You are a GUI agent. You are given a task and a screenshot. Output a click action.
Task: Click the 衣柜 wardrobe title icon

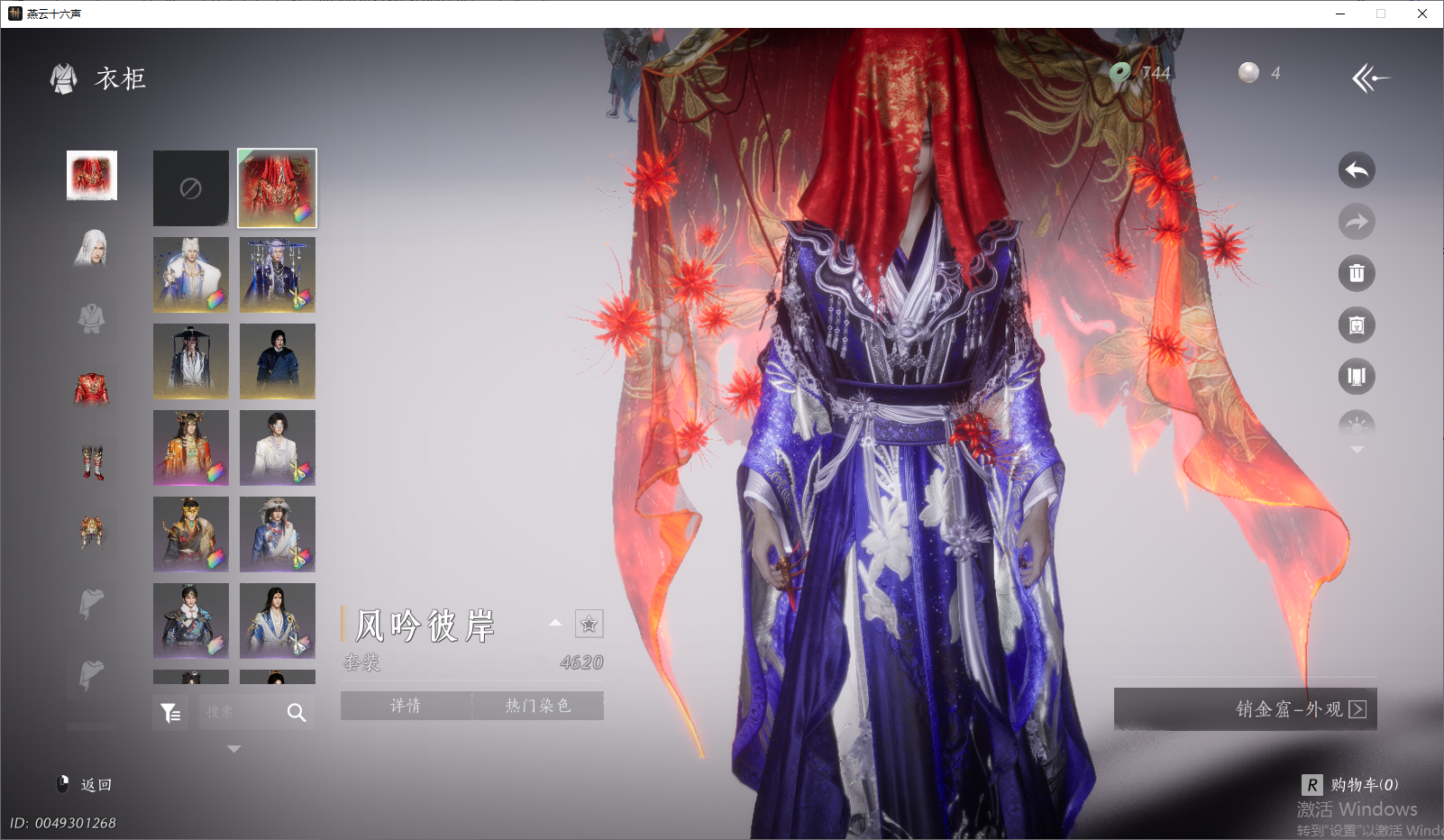pos(63,78)
